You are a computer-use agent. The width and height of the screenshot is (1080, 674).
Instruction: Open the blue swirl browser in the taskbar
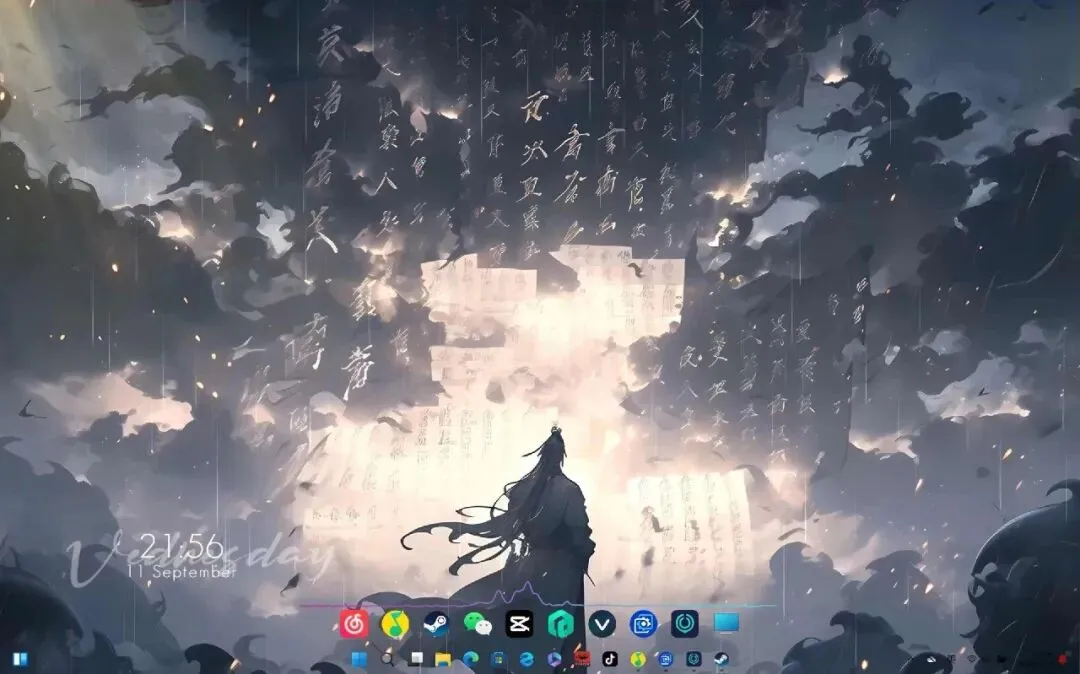tap(526, 660)
